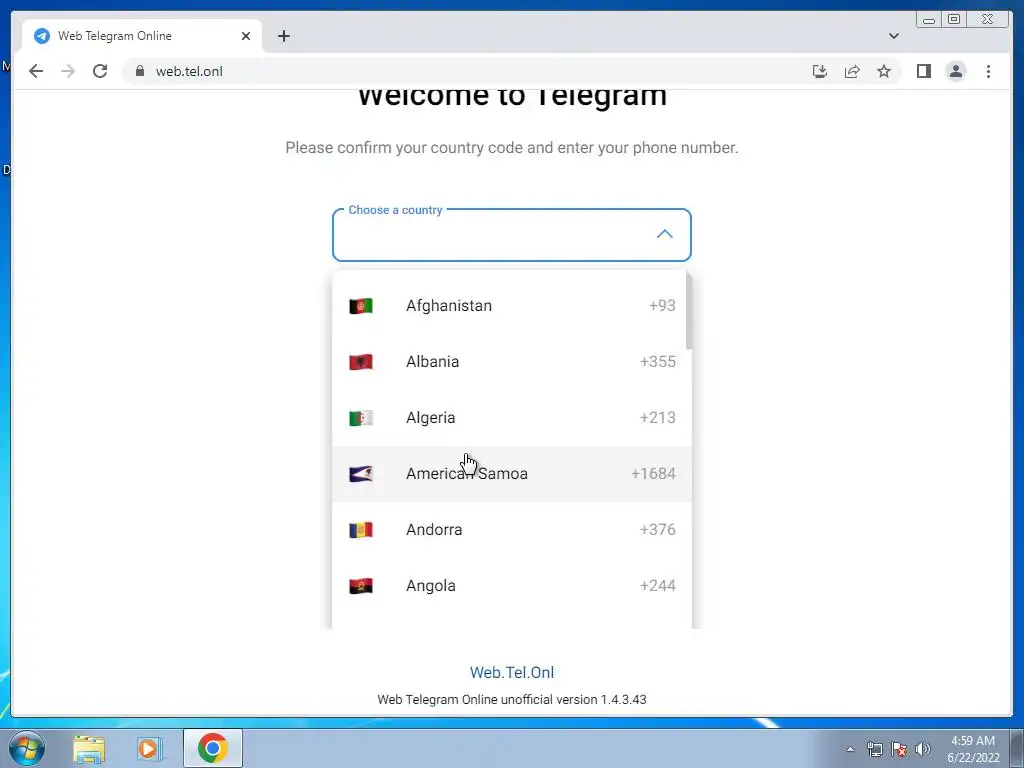Select American Samoa from the country list
Viewport: 1024px width, 768px height.
coord(511,474)
